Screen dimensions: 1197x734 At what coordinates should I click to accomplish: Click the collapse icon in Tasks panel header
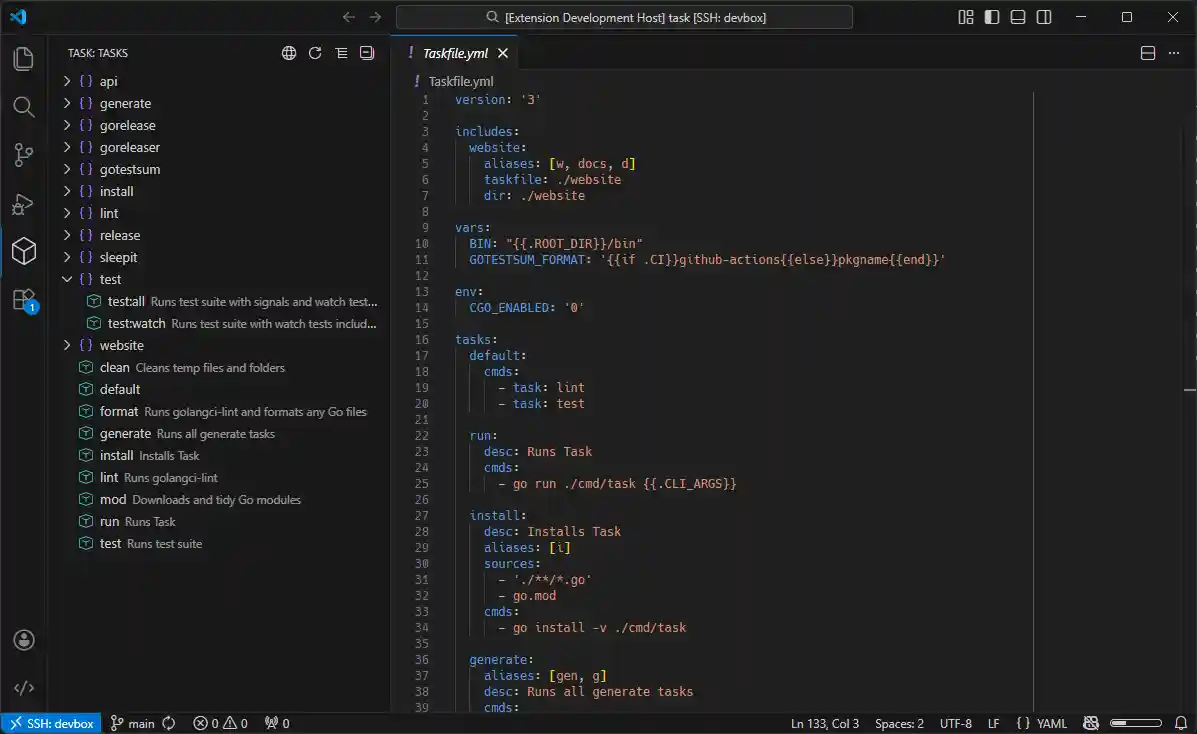(366, 53)
